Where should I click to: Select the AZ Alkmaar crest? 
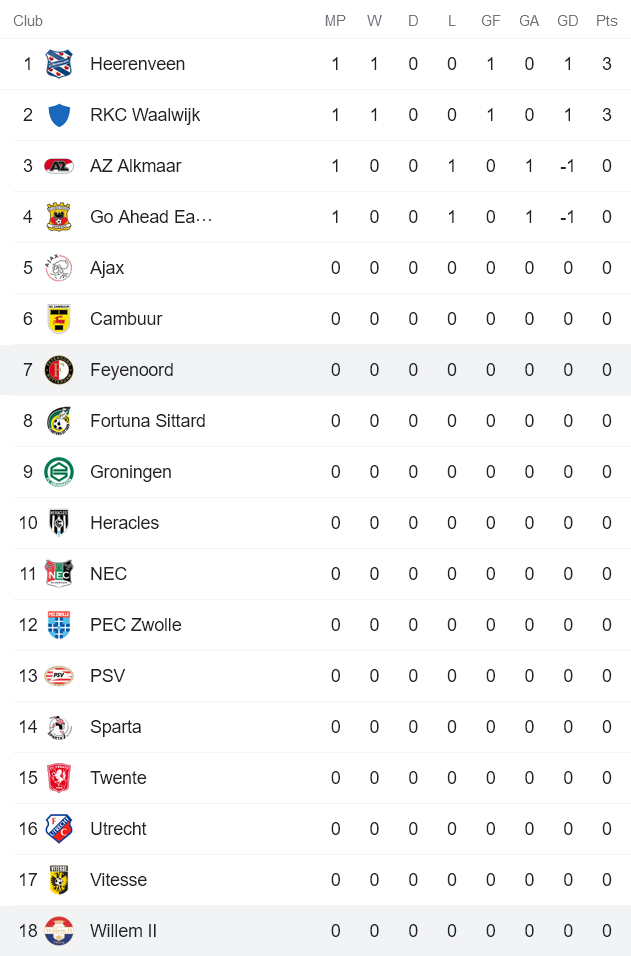click(59, 165)
